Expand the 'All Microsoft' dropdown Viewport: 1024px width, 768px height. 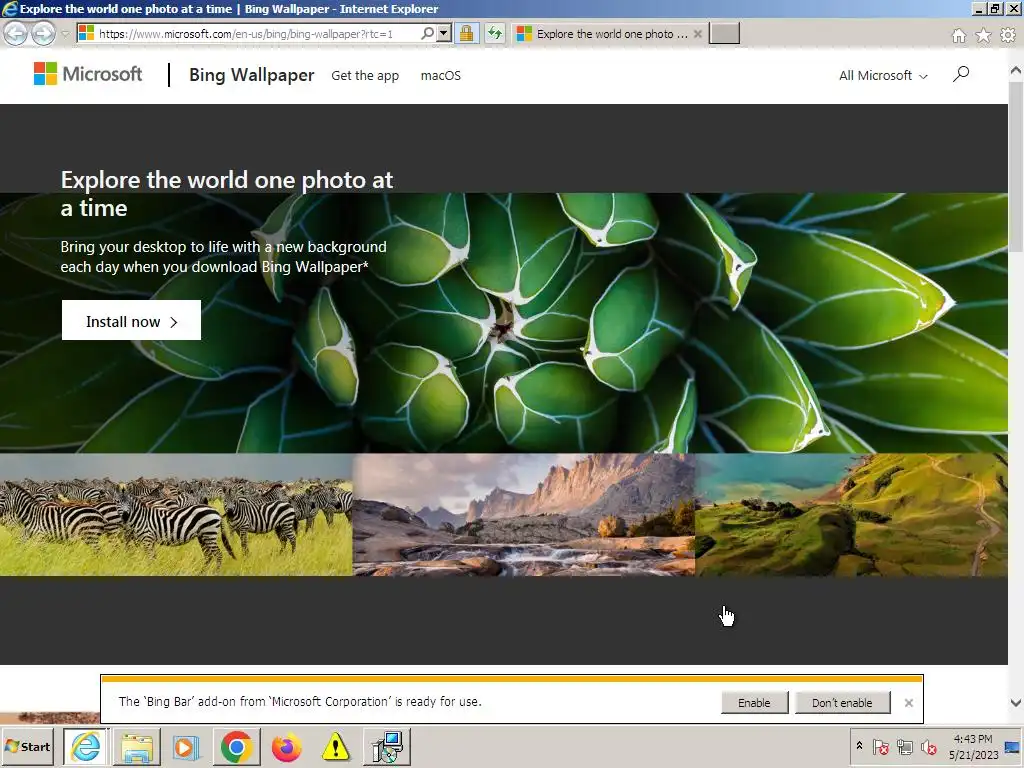pos(883,76)
